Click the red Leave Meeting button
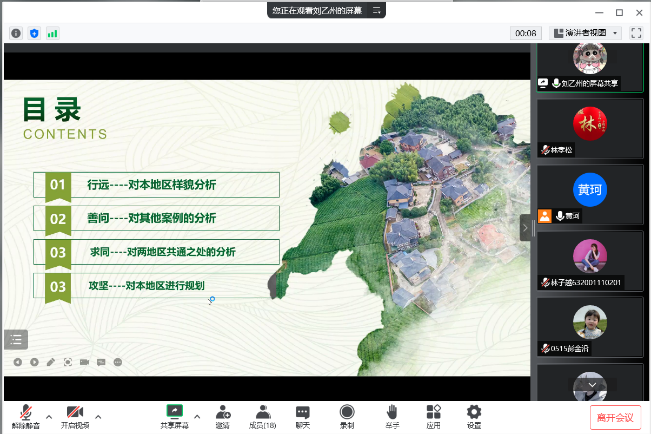651x434 pixels. point(615,417)
